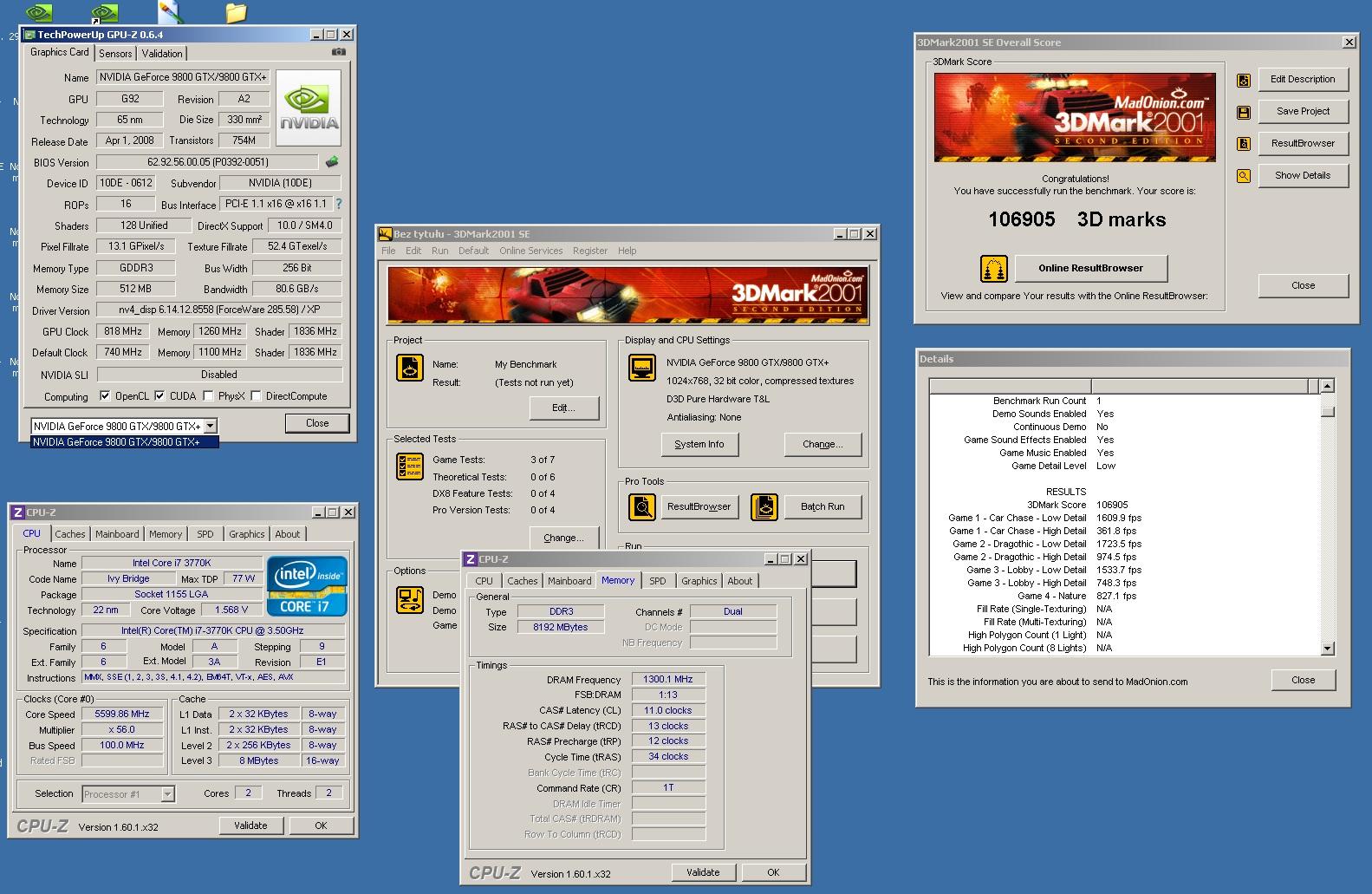
Task: Click the 3DMark2001 SE title bar icon
Action: pos(386,234)
